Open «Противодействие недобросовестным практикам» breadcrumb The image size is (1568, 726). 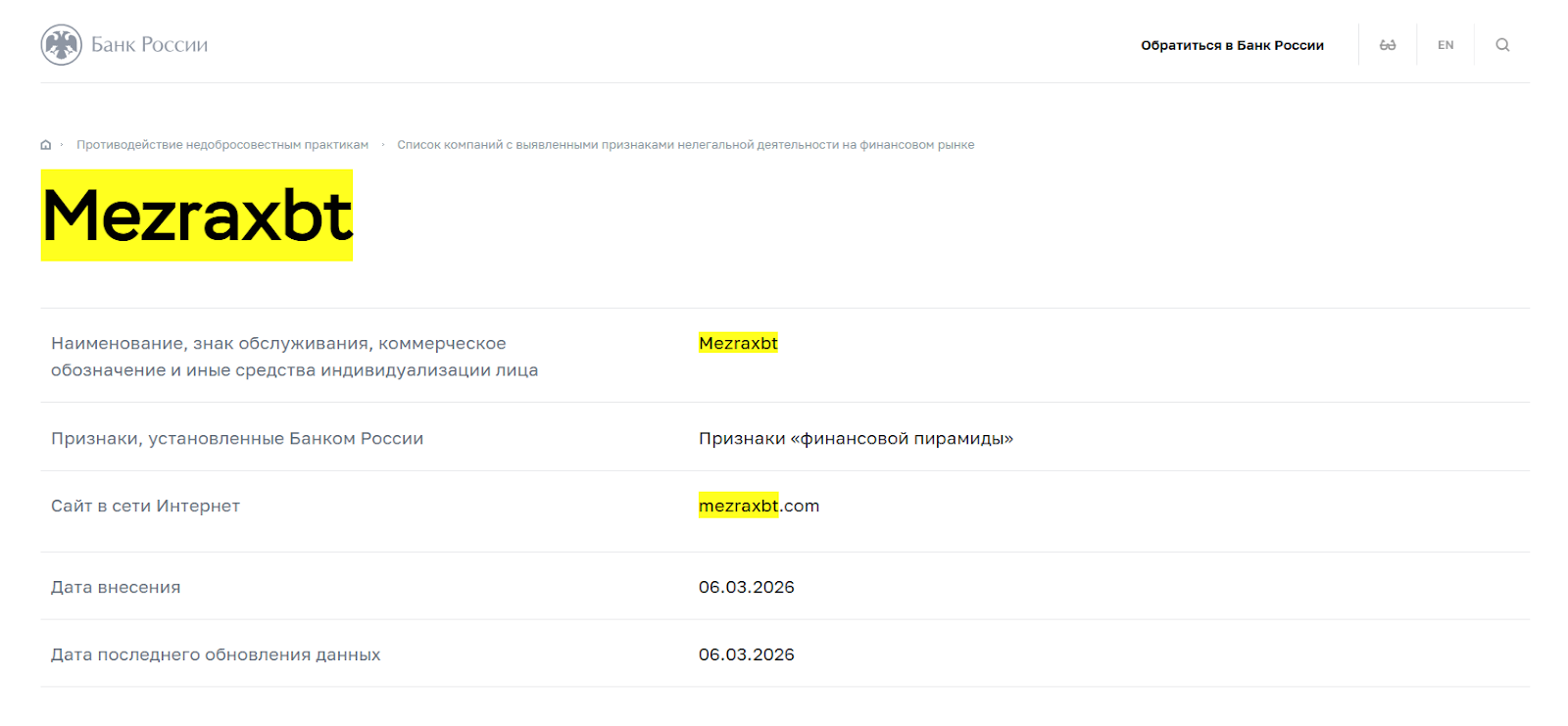click(222, 145)
